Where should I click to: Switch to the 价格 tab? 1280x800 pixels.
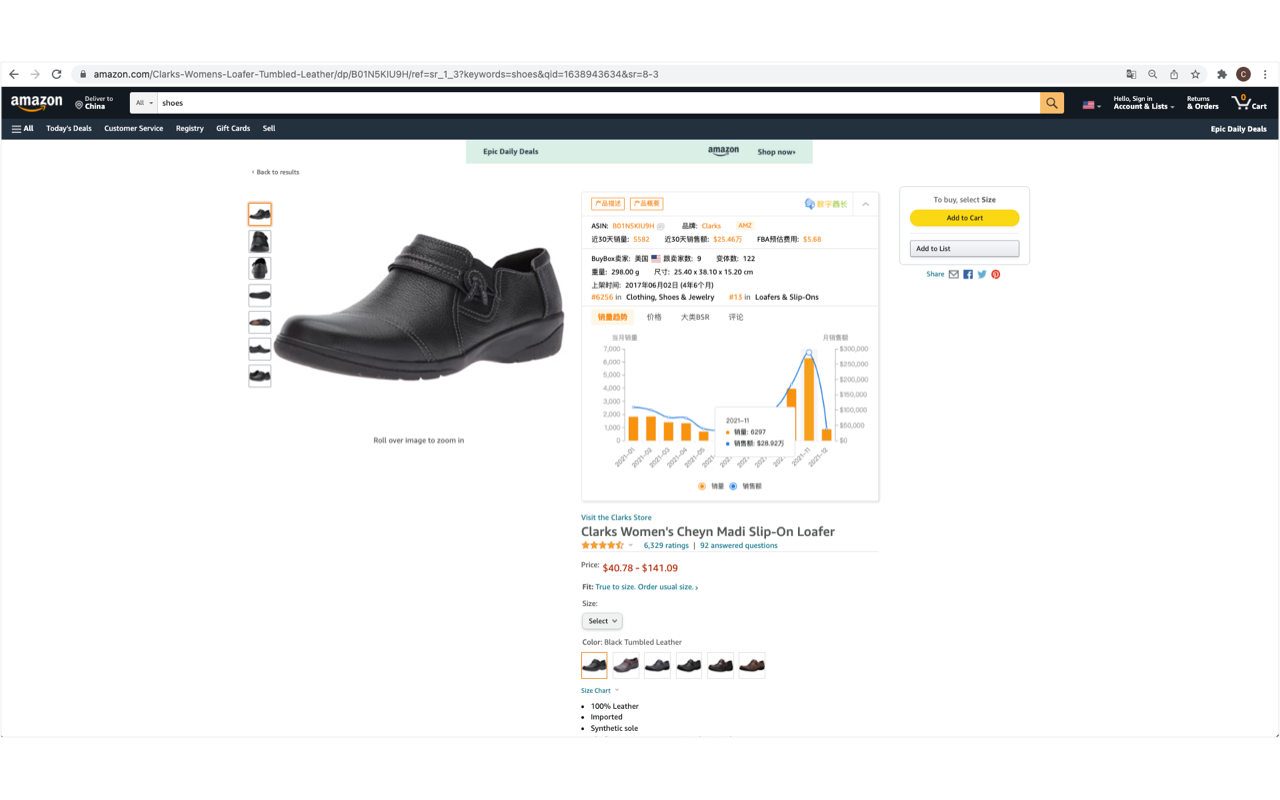654,317
